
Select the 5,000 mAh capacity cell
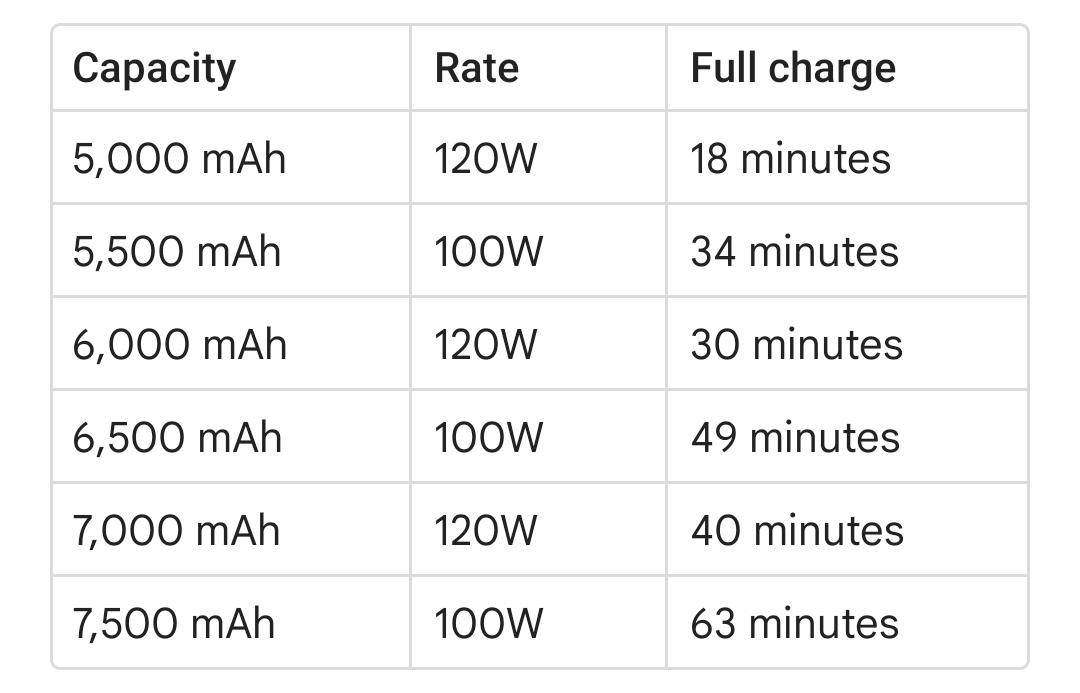179,159
